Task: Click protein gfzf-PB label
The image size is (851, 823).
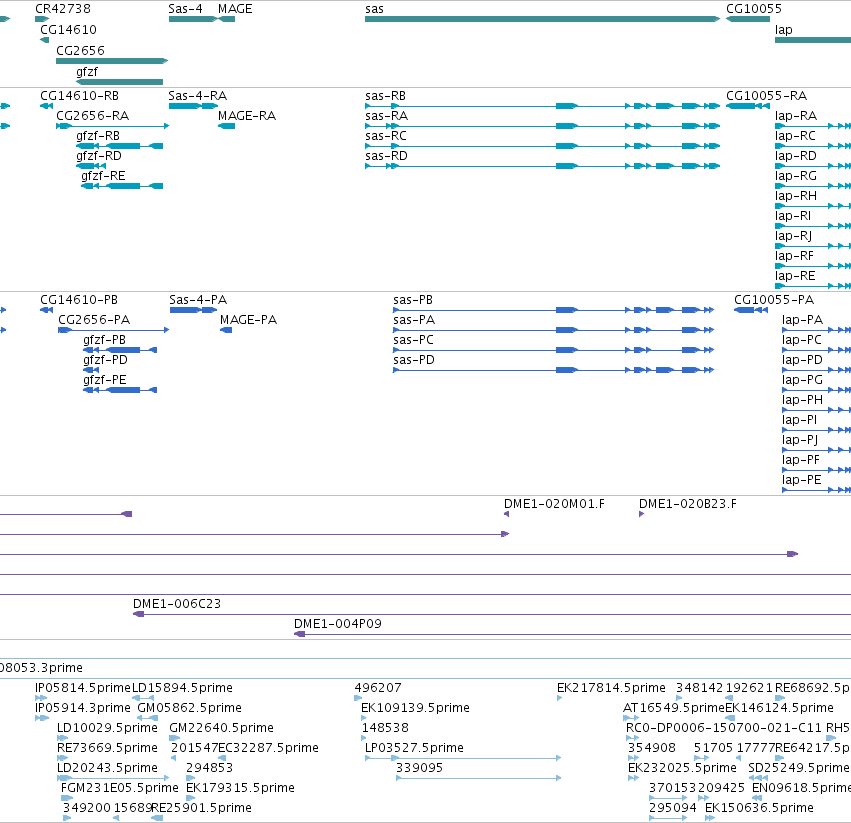Action: 104,340
